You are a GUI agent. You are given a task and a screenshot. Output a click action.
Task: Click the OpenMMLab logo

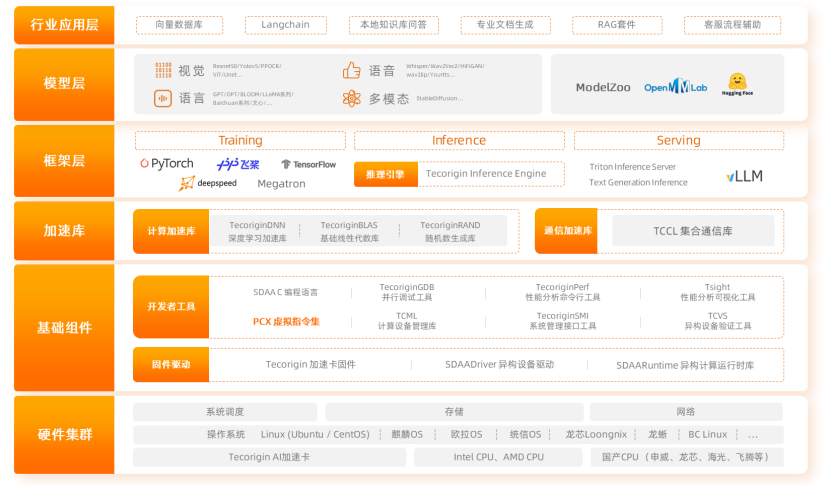coord(675,87)
